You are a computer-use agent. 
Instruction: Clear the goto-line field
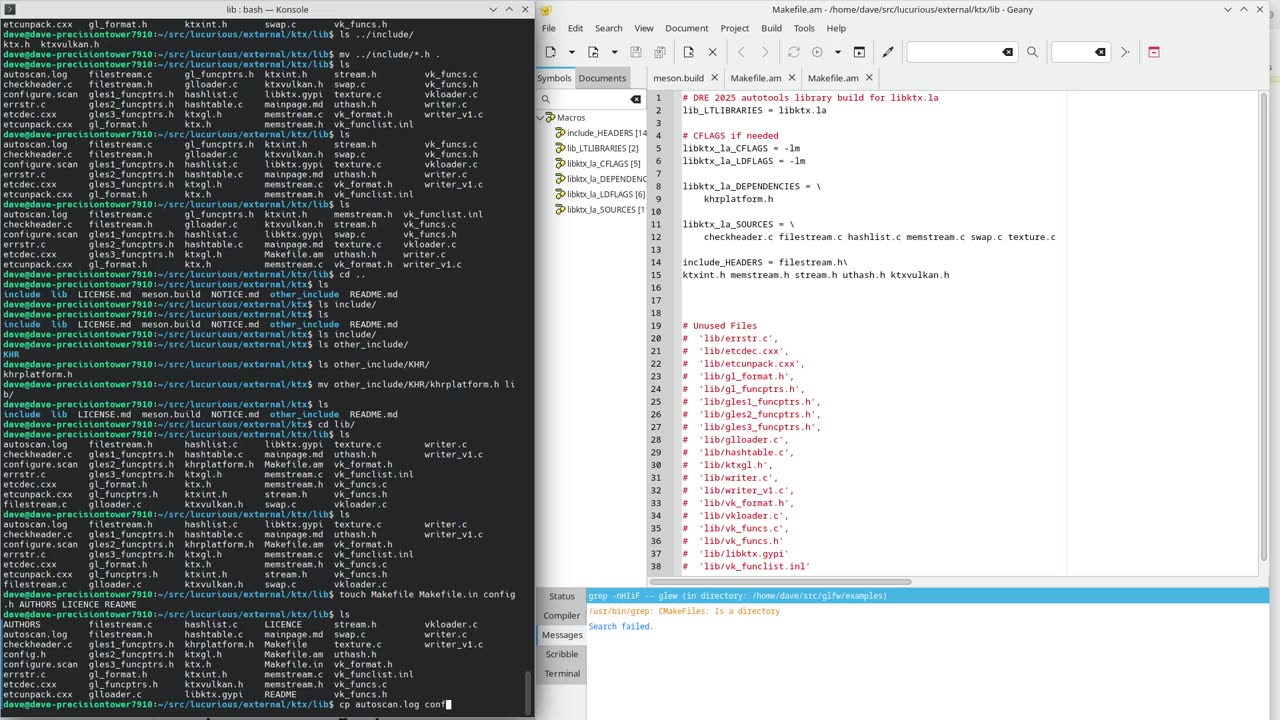coord(1100,52)
